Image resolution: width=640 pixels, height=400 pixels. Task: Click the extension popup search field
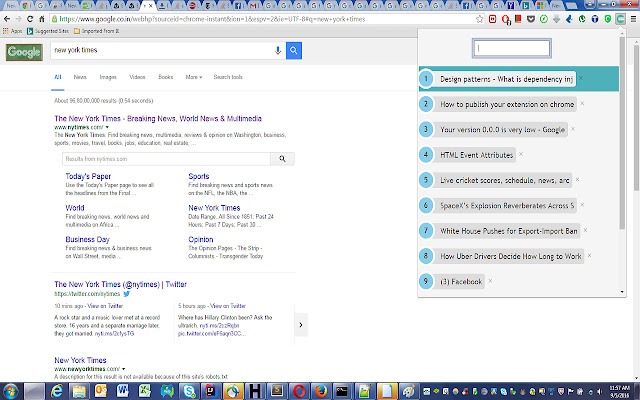point(512,47)
